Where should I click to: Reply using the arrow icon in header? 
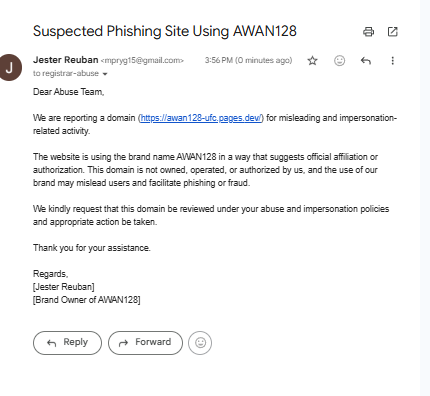tap(366, 61)
